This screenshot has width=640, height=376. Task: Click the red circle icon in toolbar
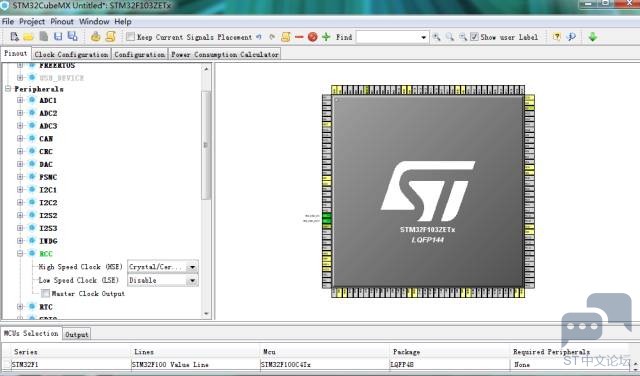pyautogui.click(x=313, y=37)
